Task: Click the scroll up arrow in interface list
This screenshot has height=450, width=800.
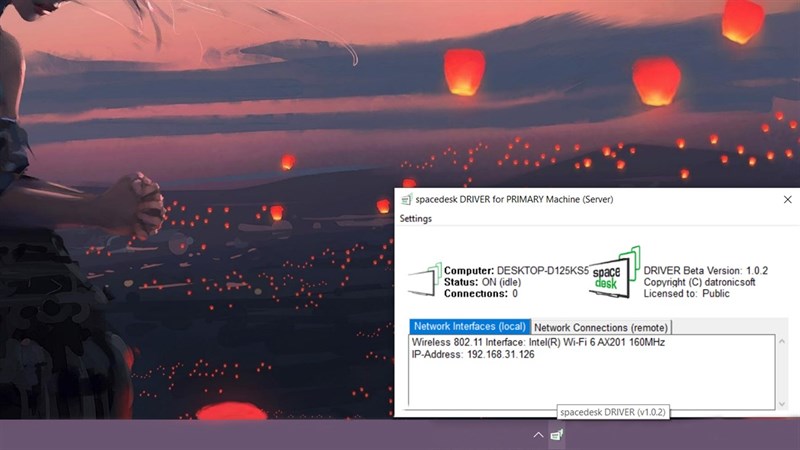Action: 782,341
